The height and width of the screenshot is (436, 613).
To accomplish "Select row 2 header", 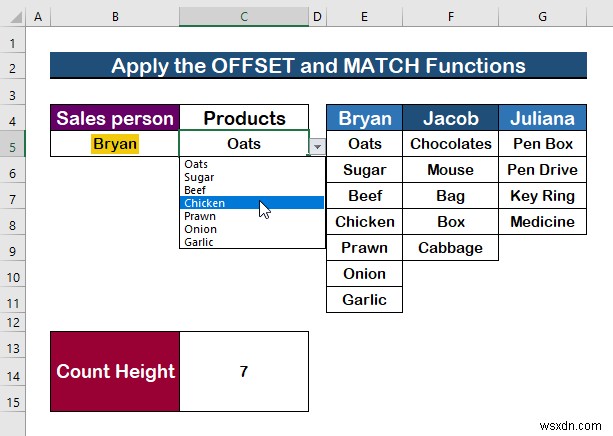I will (13, 68).
